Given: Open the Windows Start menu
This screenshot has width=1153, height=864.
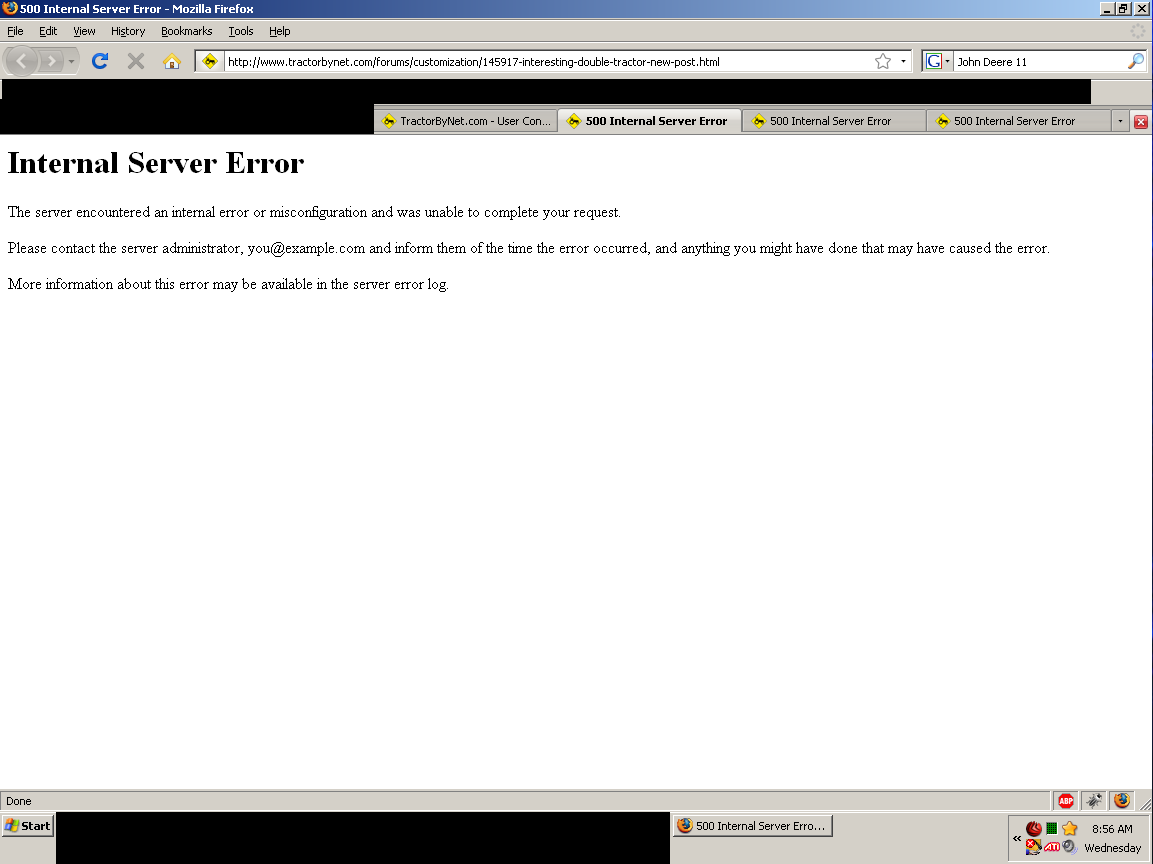Looking at the screenshot, I should [28, 826].
